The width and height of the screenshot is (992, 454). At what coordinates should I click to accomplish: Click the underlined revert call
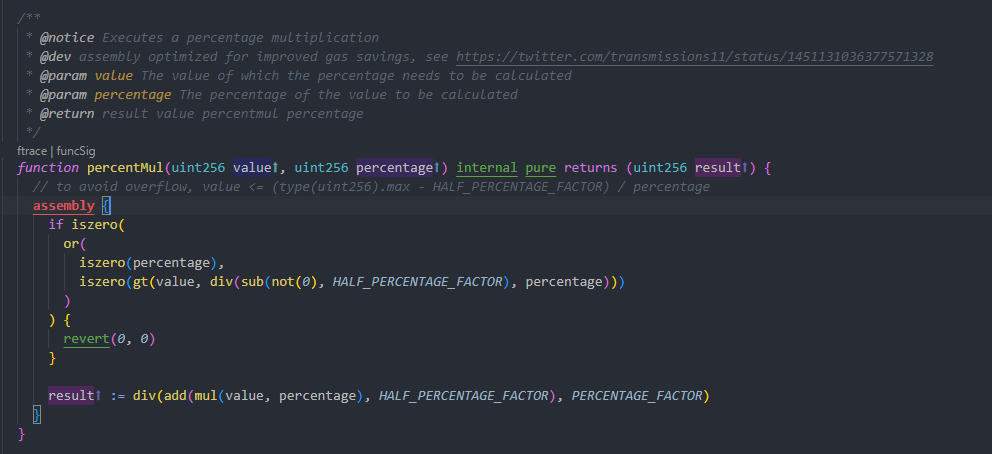pyautogui.click(x=87, y=339)
